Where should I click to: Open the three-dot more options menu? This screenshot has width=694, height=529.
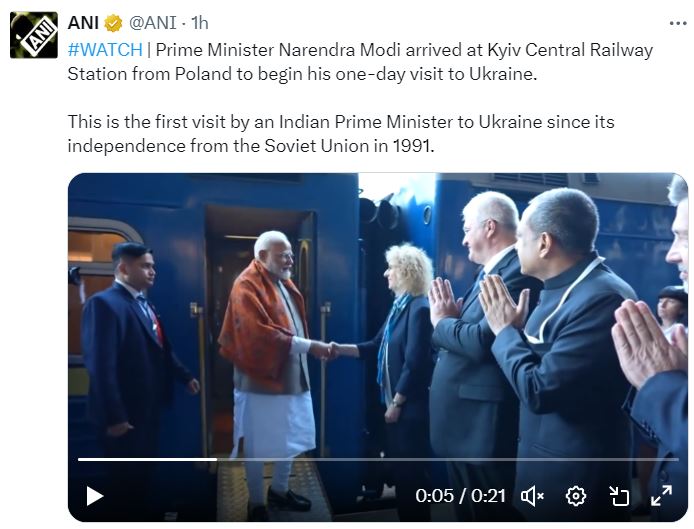click(678, 23)
